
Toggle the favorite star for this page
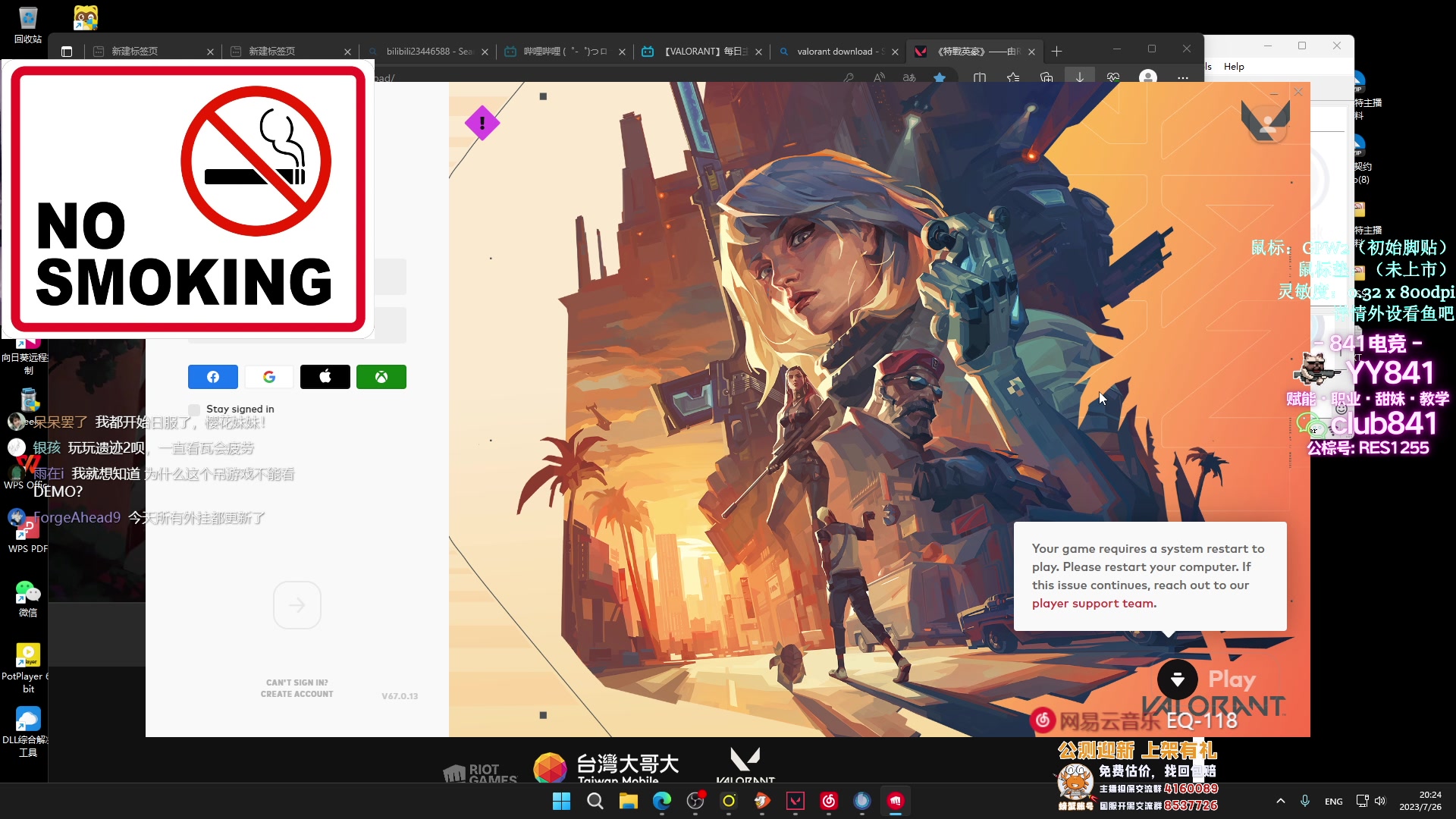click(x=940, y=78)
